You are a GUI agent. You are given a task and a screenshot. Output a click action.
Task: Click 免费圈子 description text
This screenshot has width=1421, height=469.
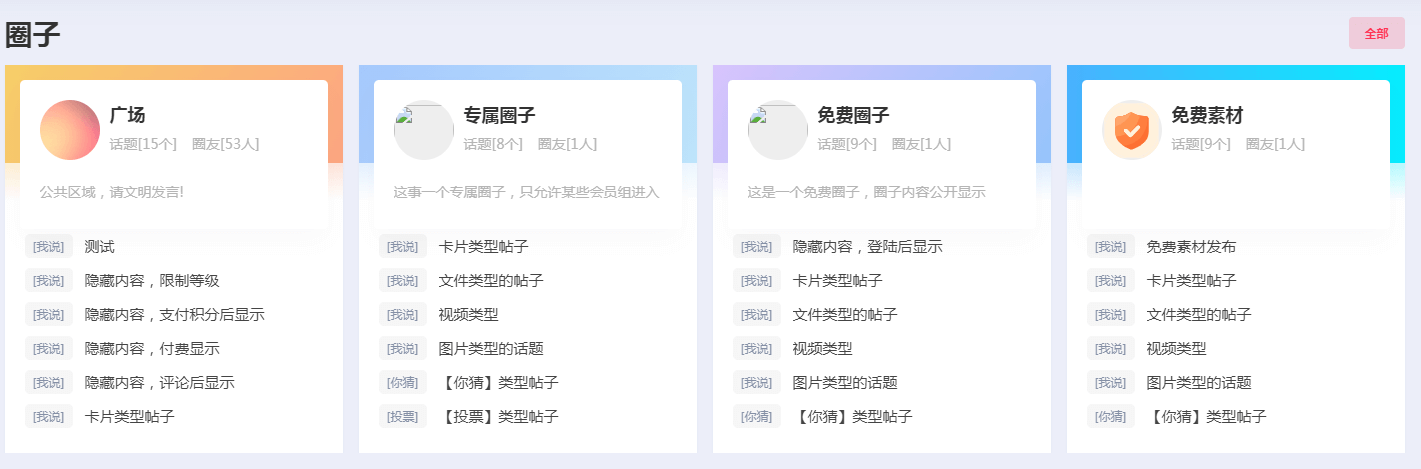click(x=867, y=192)
